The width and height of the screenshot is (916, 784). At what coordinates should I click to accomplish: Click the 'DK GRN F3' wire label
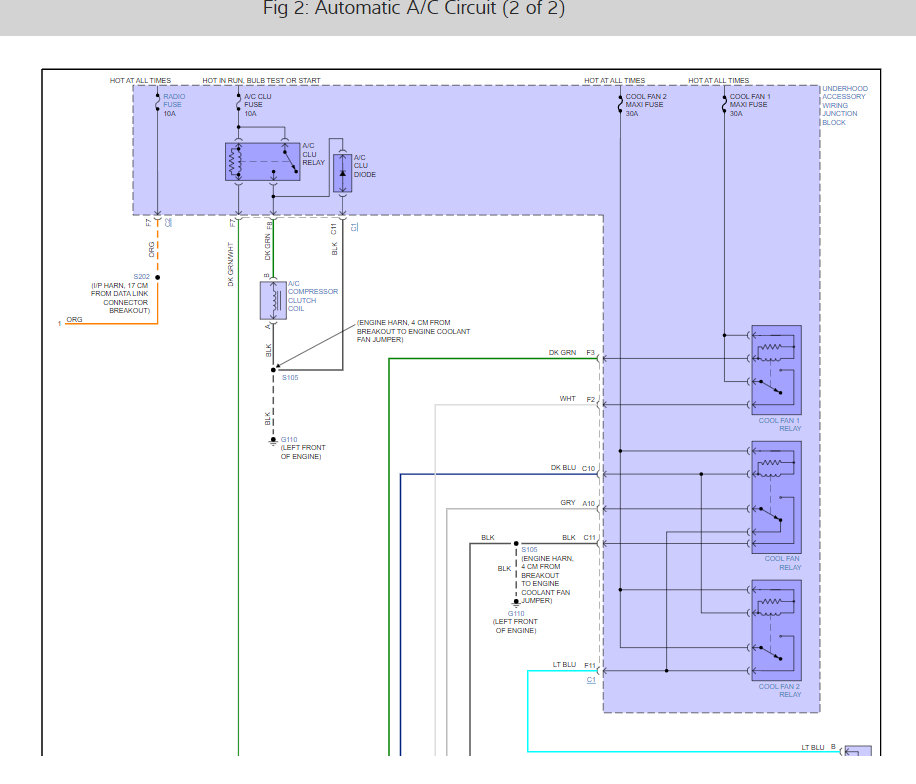coord(571,353)
